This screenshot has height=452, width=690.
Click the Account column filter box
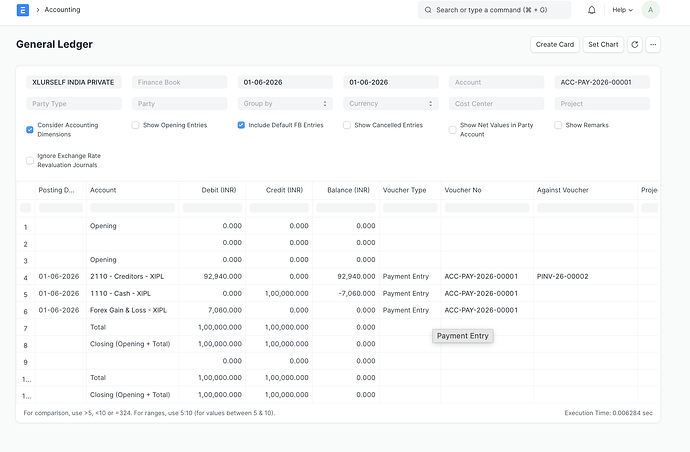(x=132, y=207)
